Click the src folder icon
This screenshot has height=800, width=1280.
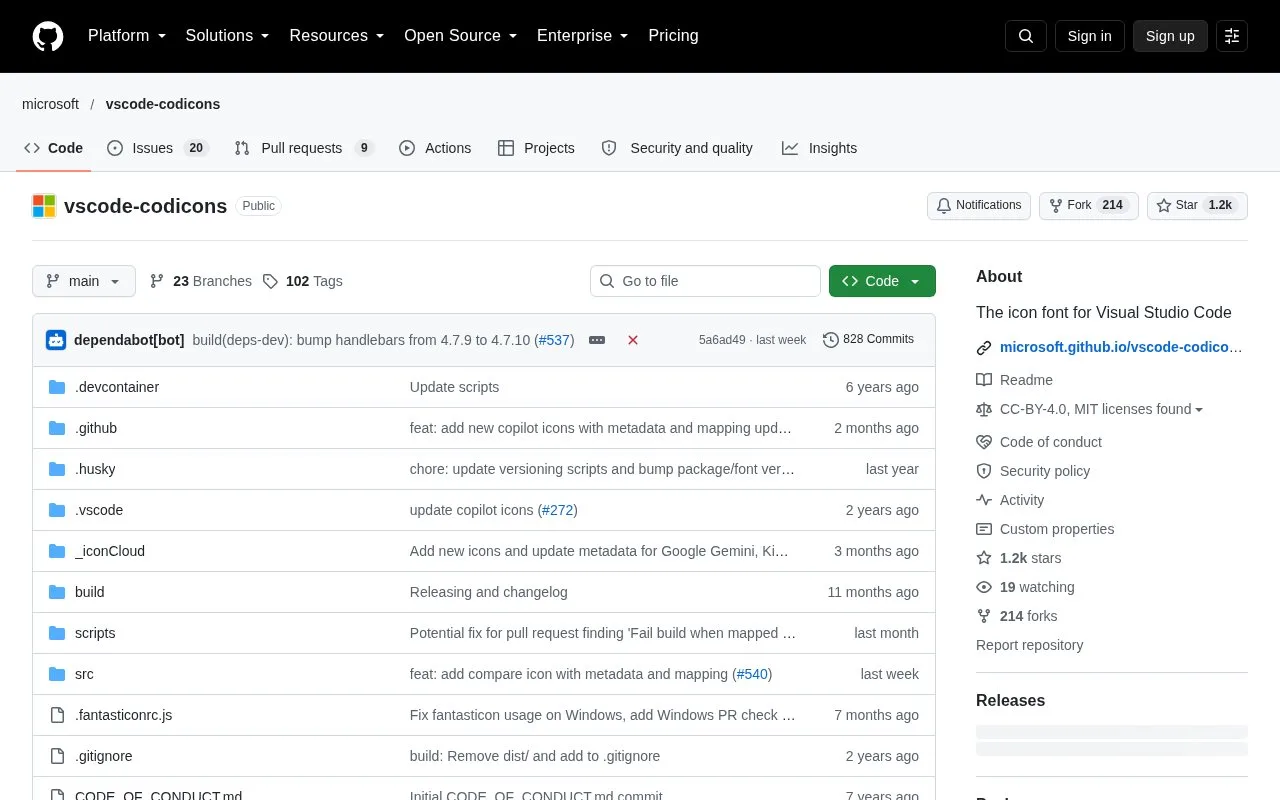57,674
